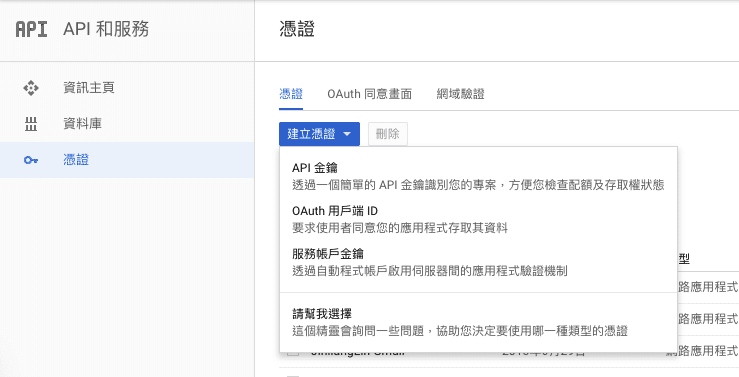This screenshot has width=739, height=377.
Task: Click the 這個精靈會詢問 description text
Action: pyautogui.click(x=460, y=331)
